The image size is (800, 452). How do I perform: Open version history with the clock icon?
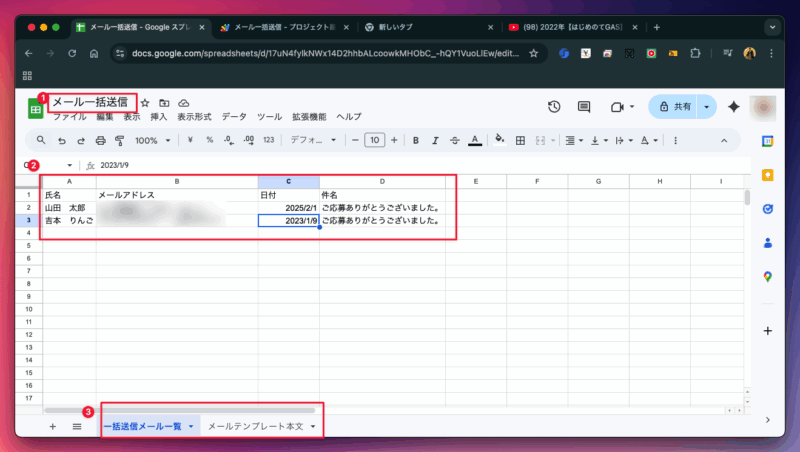[x=554, y=107]
